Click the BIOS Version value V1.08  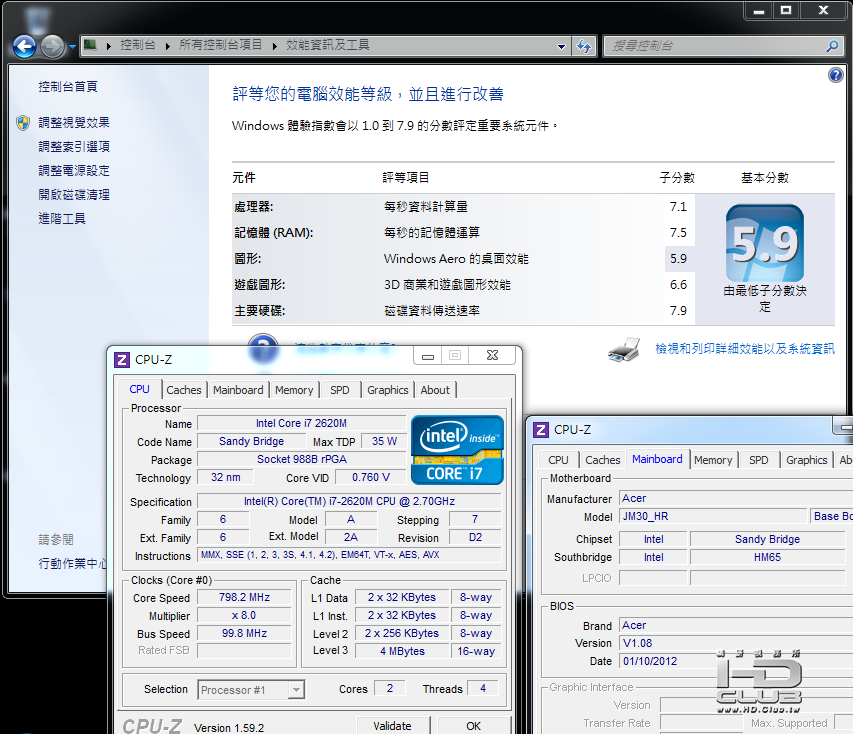736,643
